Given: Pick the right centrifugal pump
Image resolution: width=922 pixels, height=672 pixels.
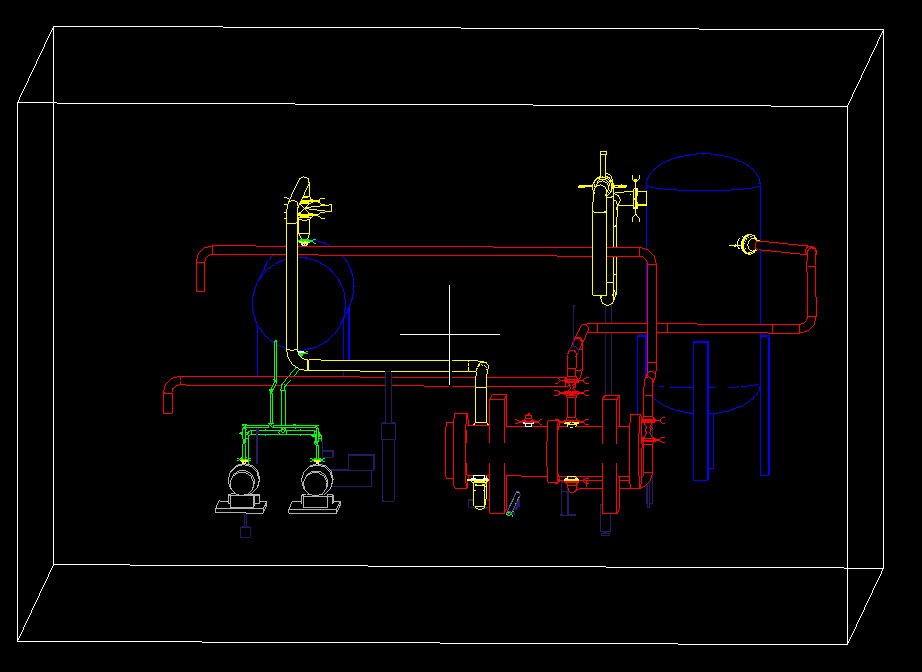Looking at the screenshot, I should point(315,489).
